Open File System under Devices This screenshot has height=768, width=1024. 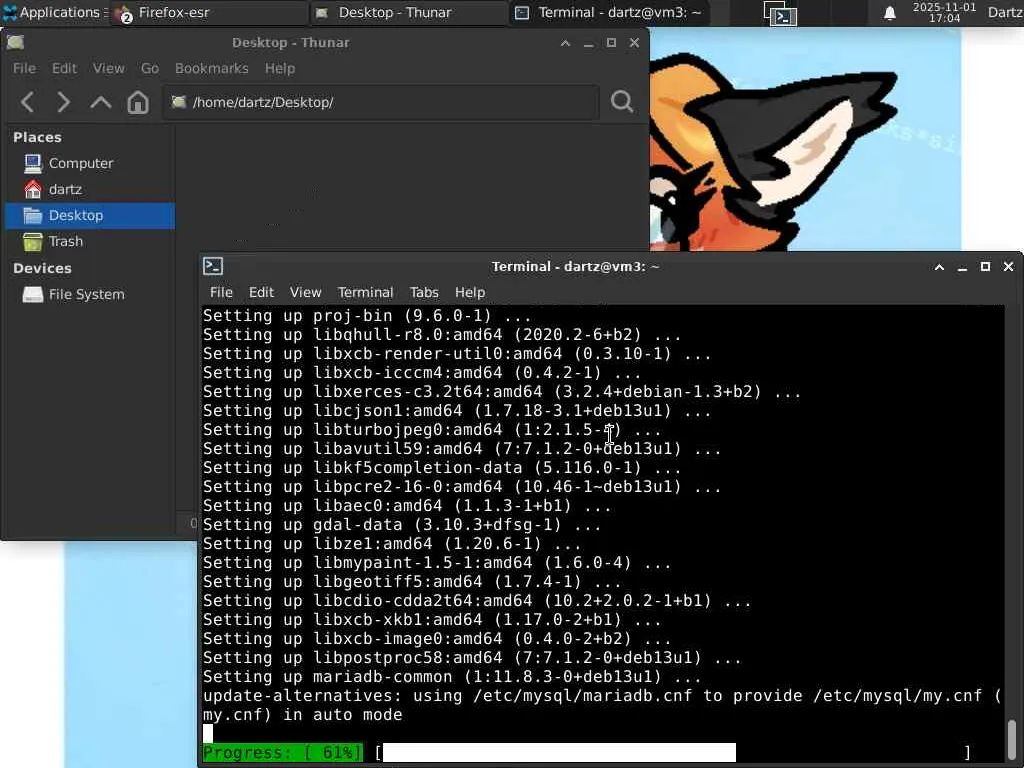click(x=89, y=295)
